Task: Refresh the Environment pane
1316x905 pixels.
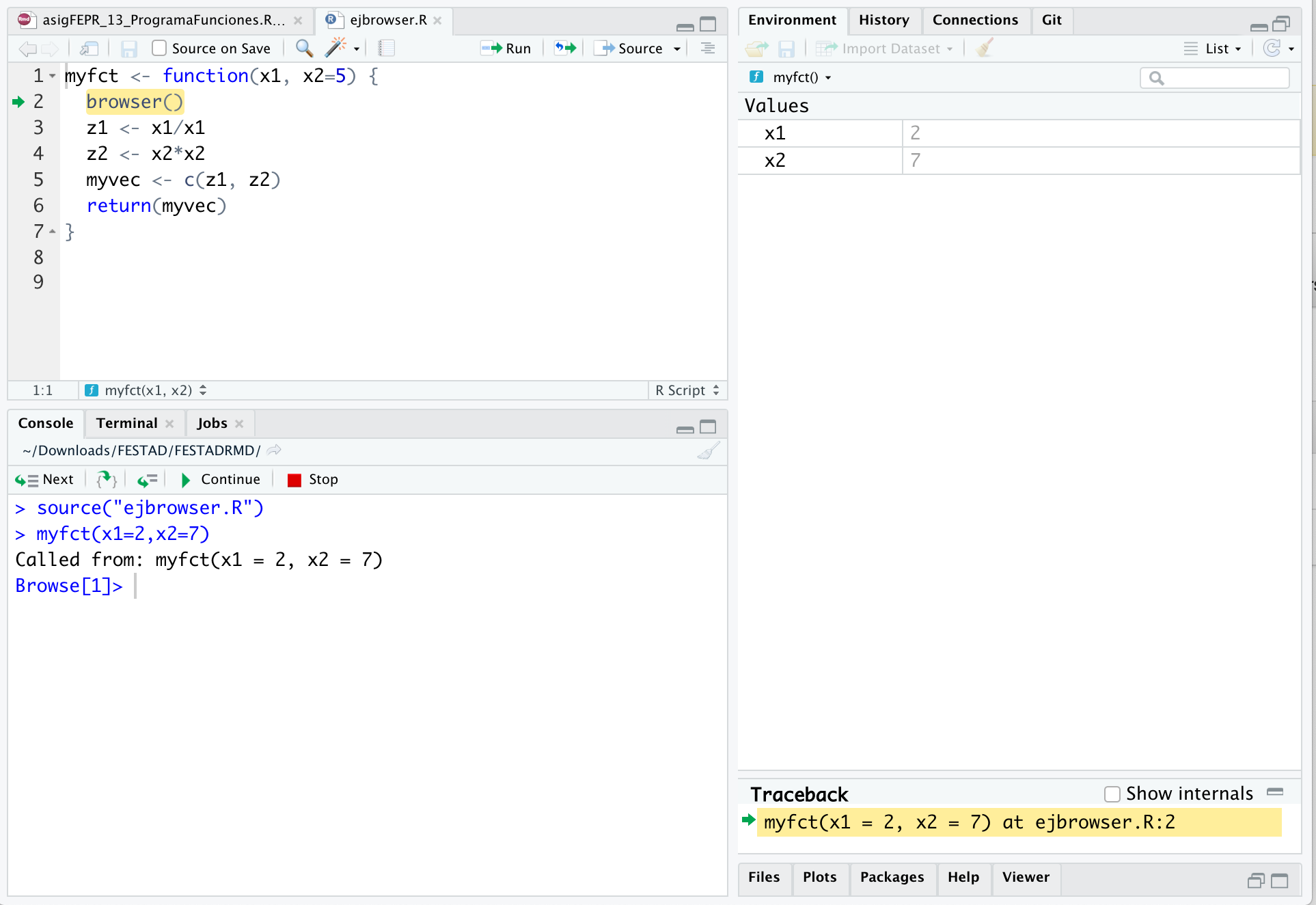Action: pos(1272,48)
